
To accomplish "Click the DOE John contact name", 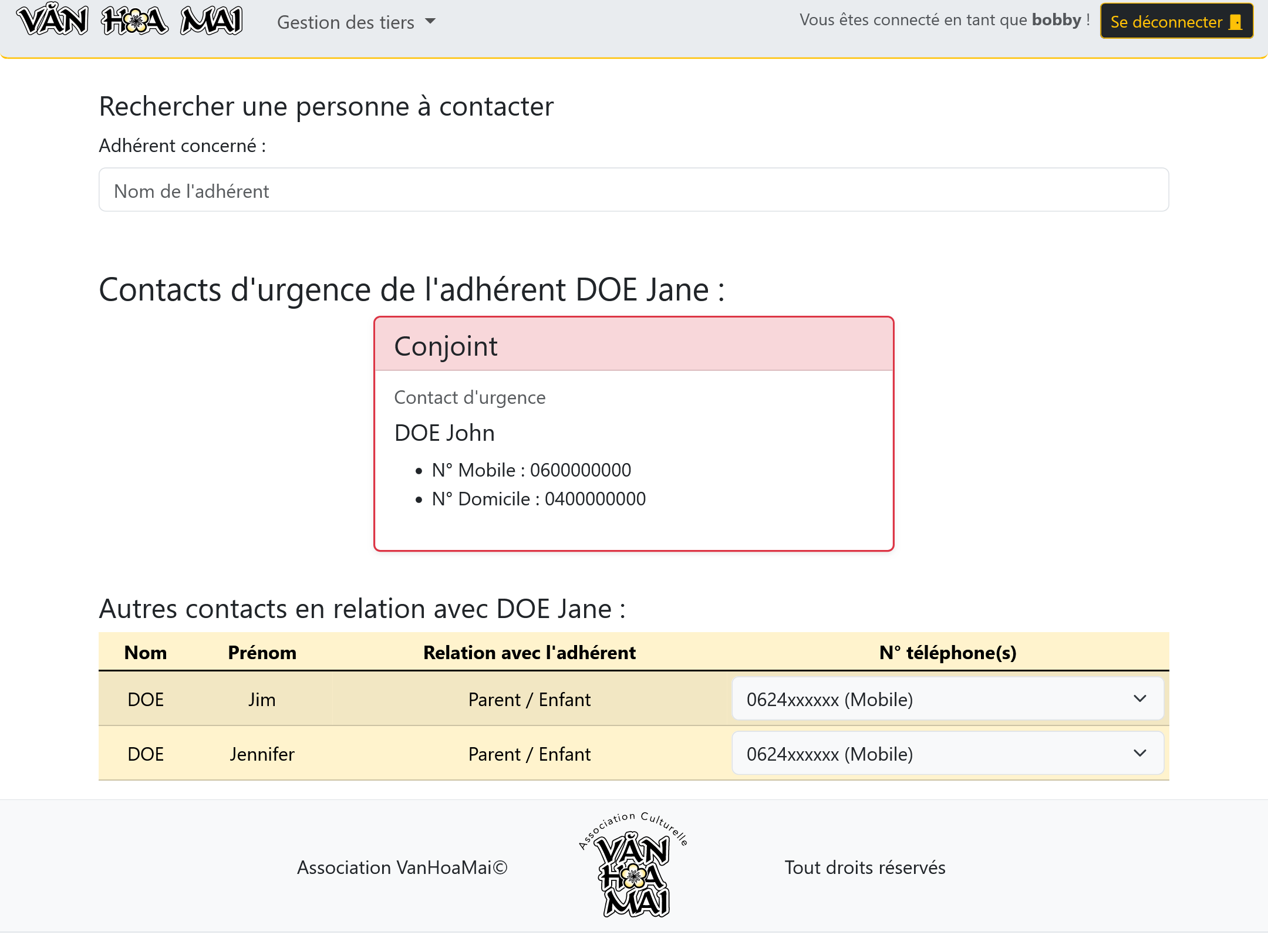I will 444,433.
